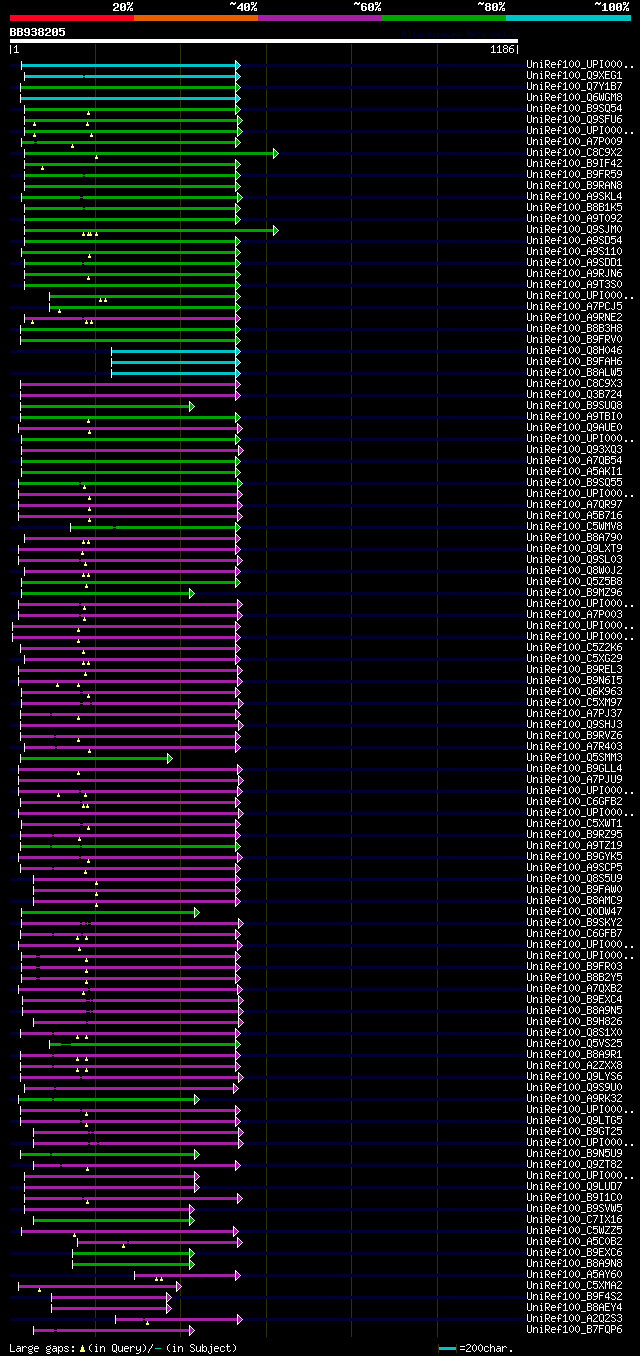The image size is (640, 1356).
Task: Select label UniRef100_B9FR59
Action: [574, 175]
